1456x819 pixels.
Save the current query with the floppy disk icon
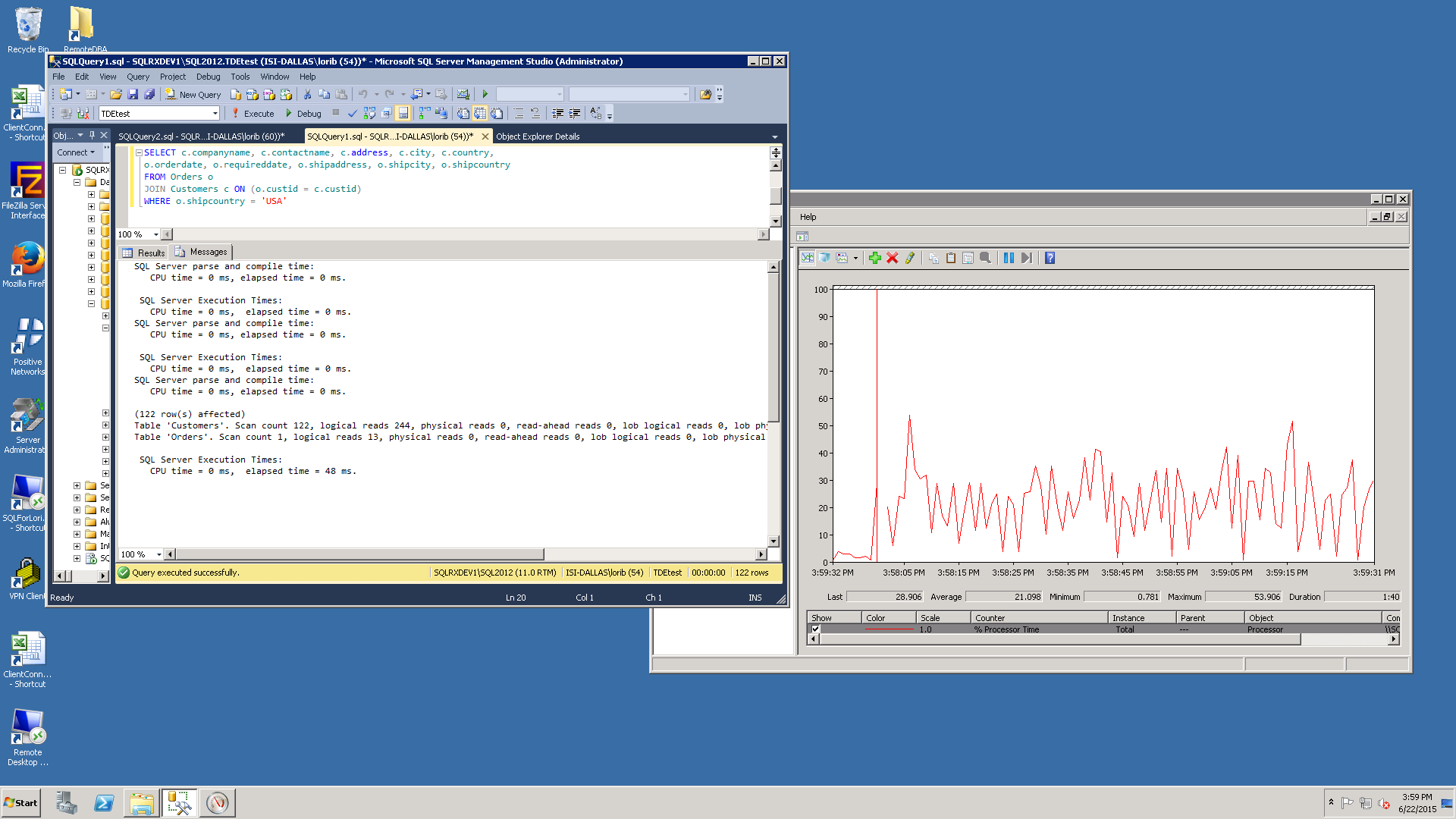pos(133,94)
